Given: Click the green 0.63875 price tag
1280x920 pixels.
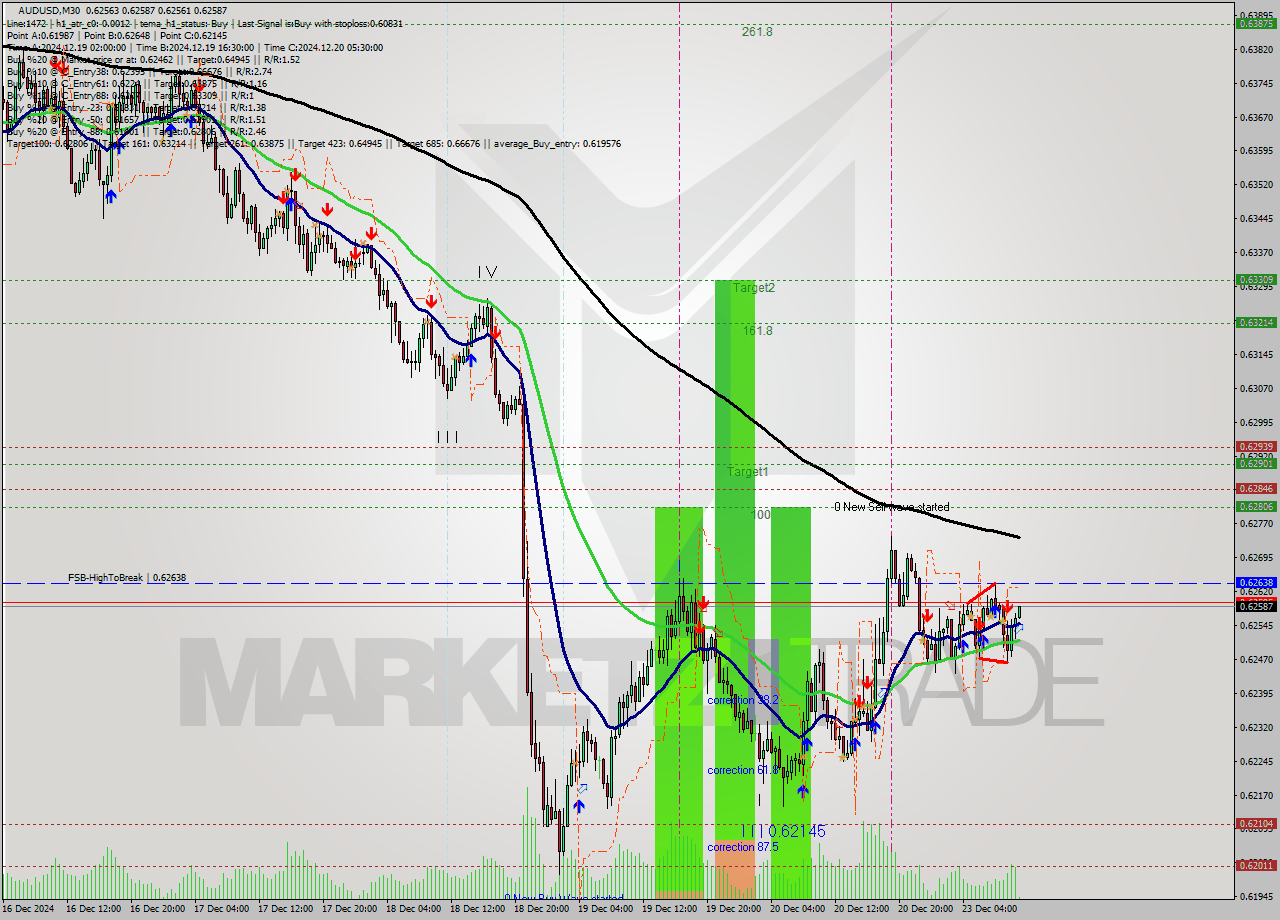Looking at the screenshot, I should 1256,23.
